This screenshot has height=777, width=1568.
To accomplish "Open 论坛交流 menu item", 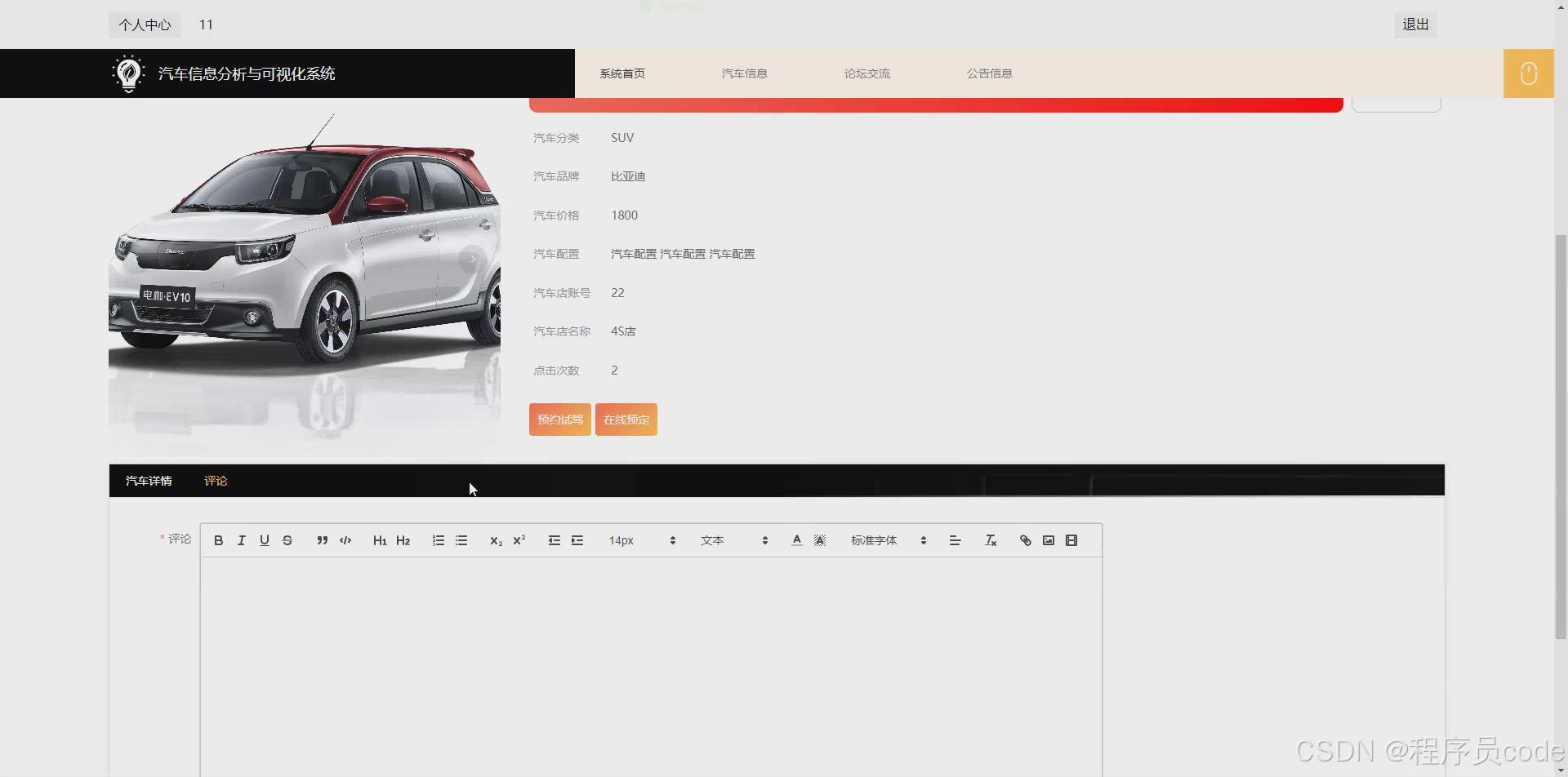I will pyautogui.click(x=866, y=73).
